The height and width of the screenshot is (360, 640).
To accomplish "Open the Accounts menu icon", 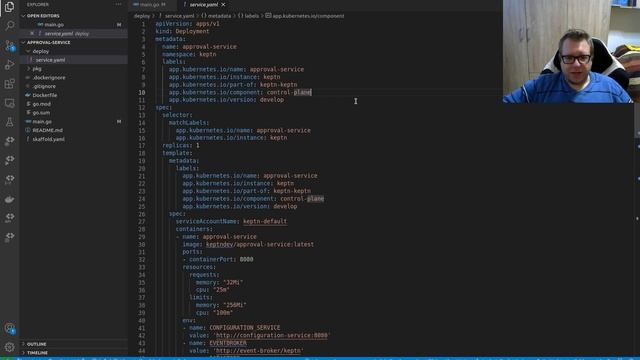I will tap(9, 328).
